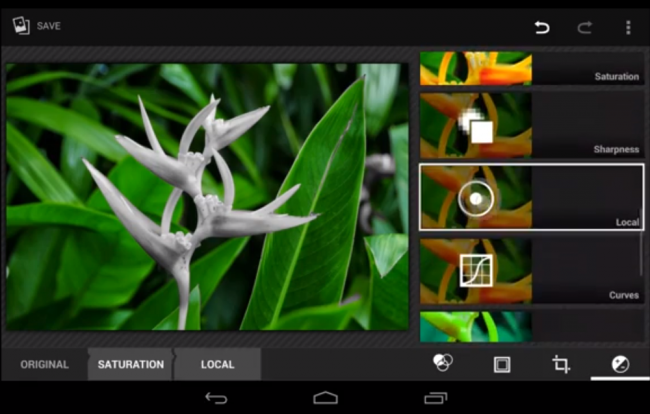Open the color filters category icon
Image resolution: width=650 pixels, height=414 pixels.
[x=443, y=364]
